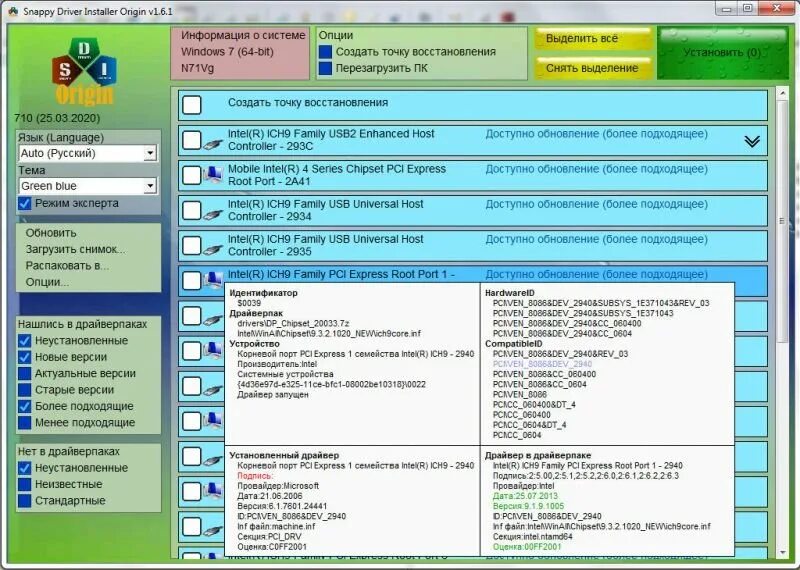Tick checkbox for USB Universal Host Controller 2934
Viewport: 800px width, 570px height.
point(192,210)
